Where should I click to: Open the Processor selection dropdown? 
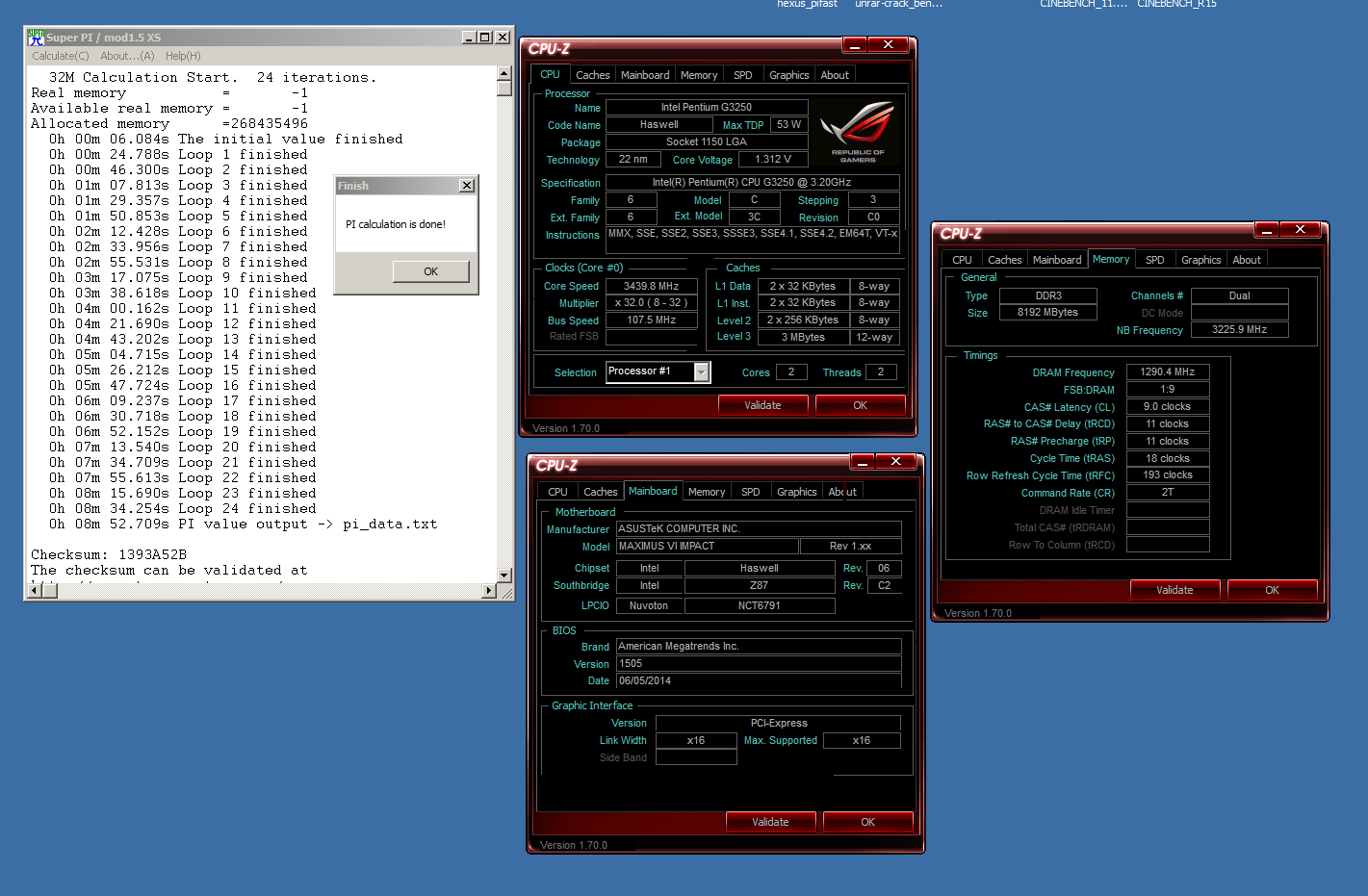coord(702,371)
